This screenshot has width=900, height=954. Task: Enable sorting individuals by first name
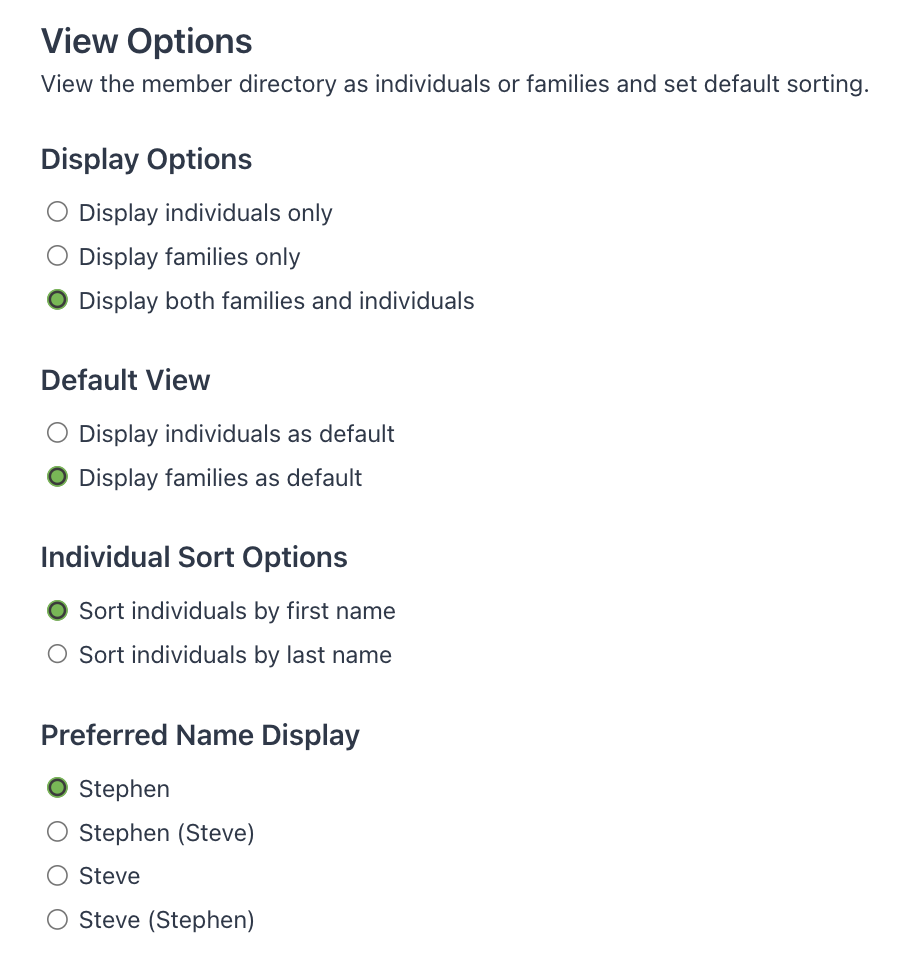[57, 609]
